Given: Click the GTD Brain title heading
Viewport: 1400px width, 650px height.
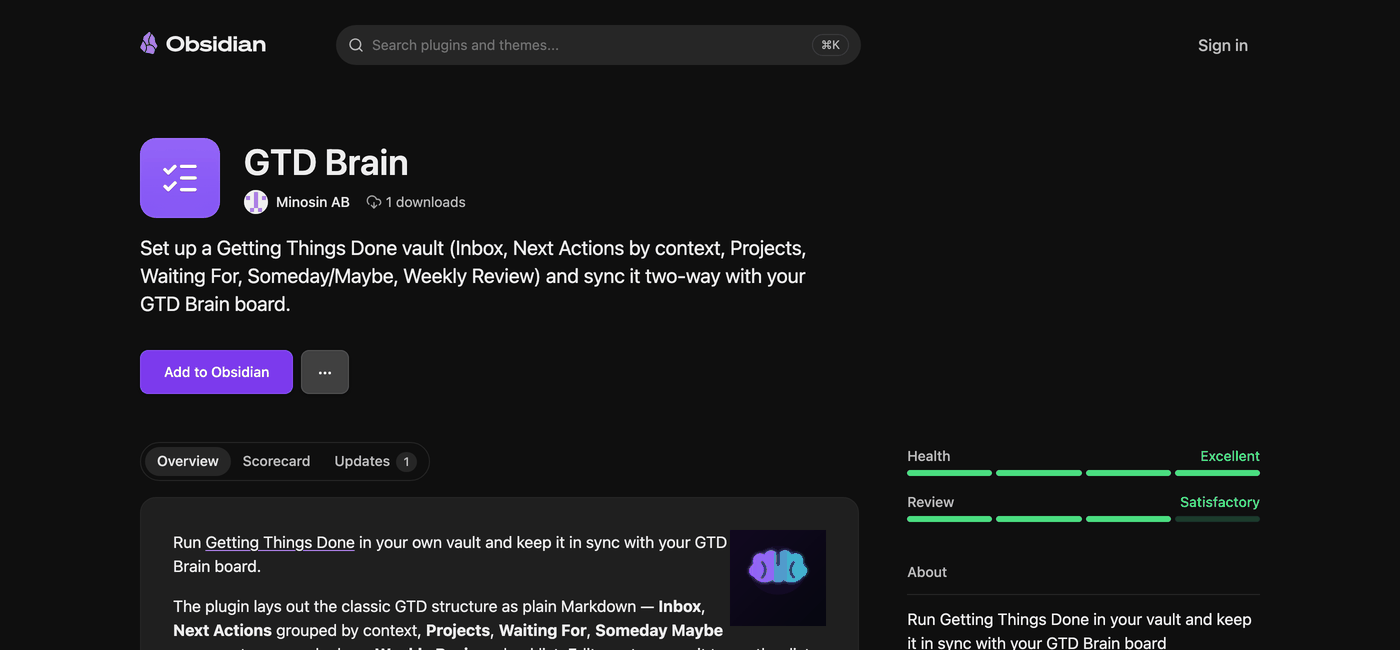Looking at the screenshot, I should (326, 162).
